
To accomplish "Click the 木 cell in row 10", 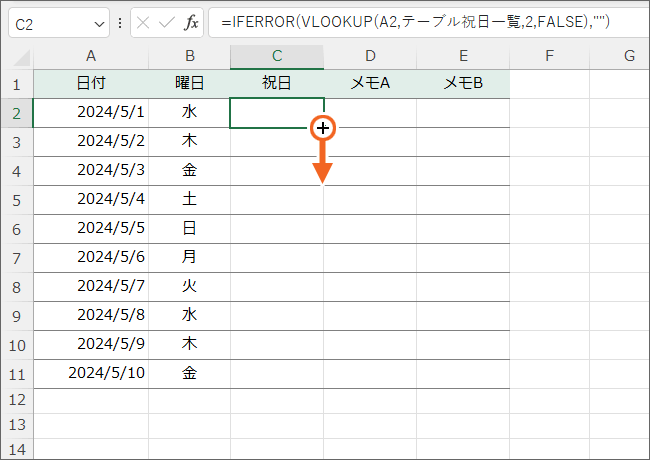I will [189, 345].
